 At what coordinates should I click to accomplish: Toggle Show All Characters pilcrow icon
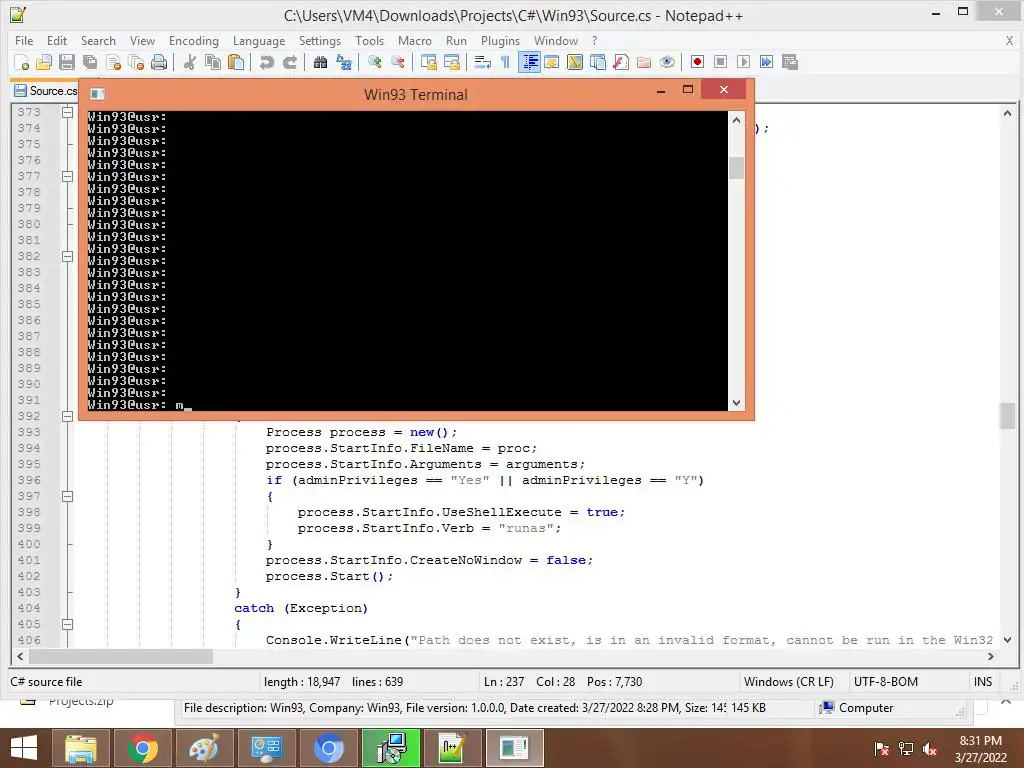click(x=505, y=62)
